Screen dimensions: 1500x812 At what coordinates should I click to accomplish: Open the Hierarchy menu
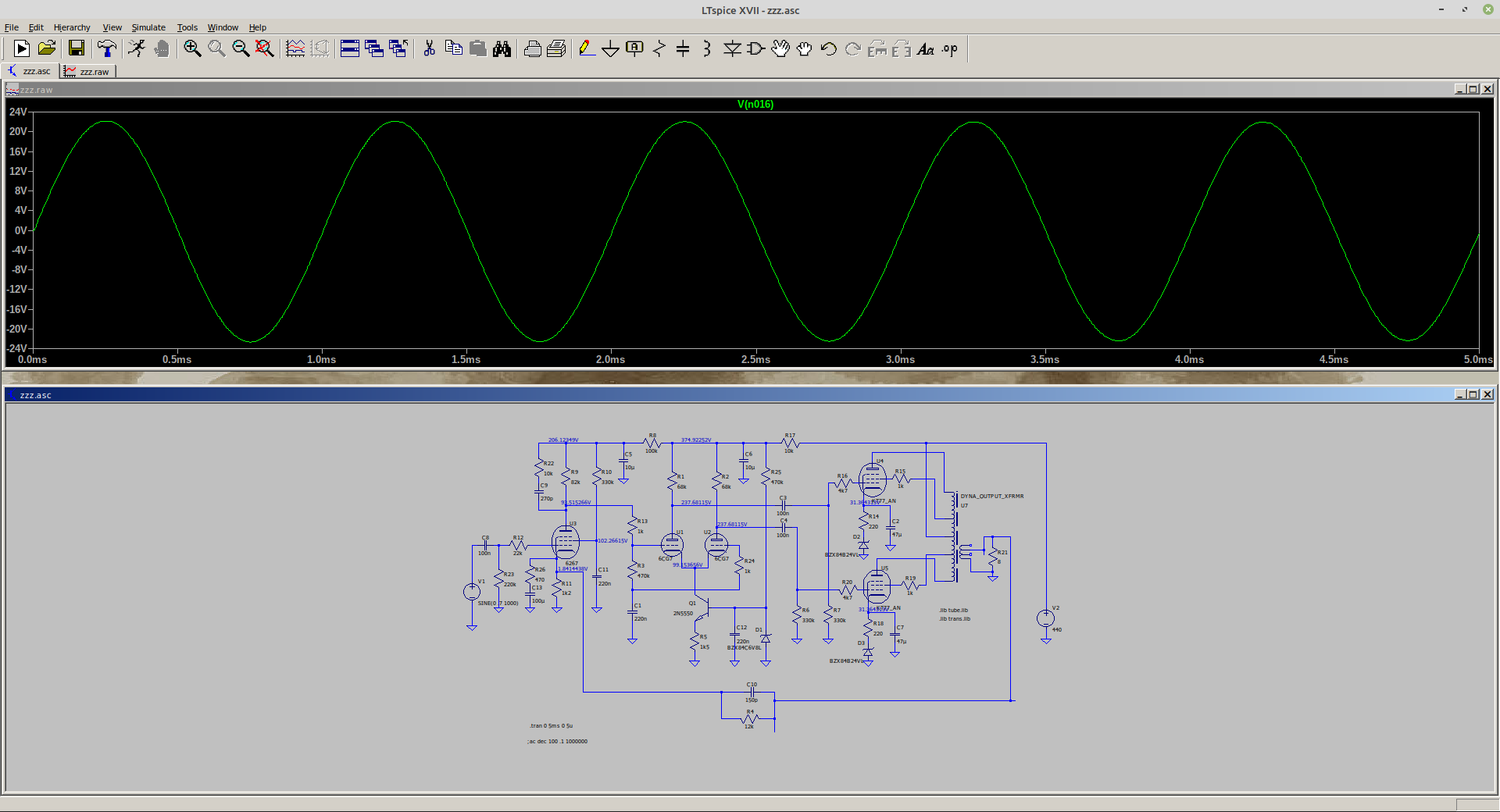pos(72,27)
